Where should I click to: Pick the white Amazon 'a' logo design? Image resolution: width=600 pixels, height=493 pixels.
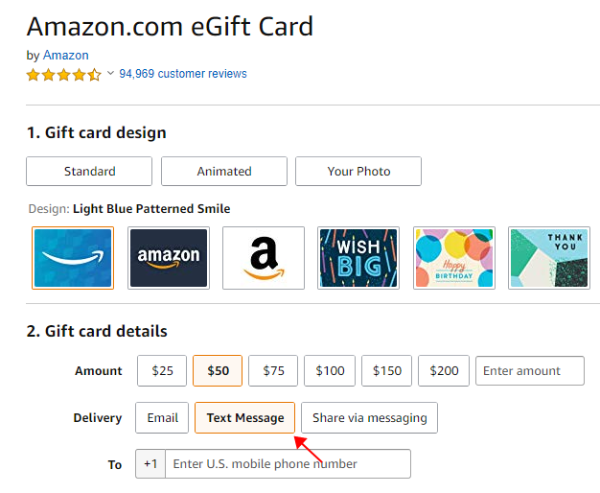(x=263, y=258)
